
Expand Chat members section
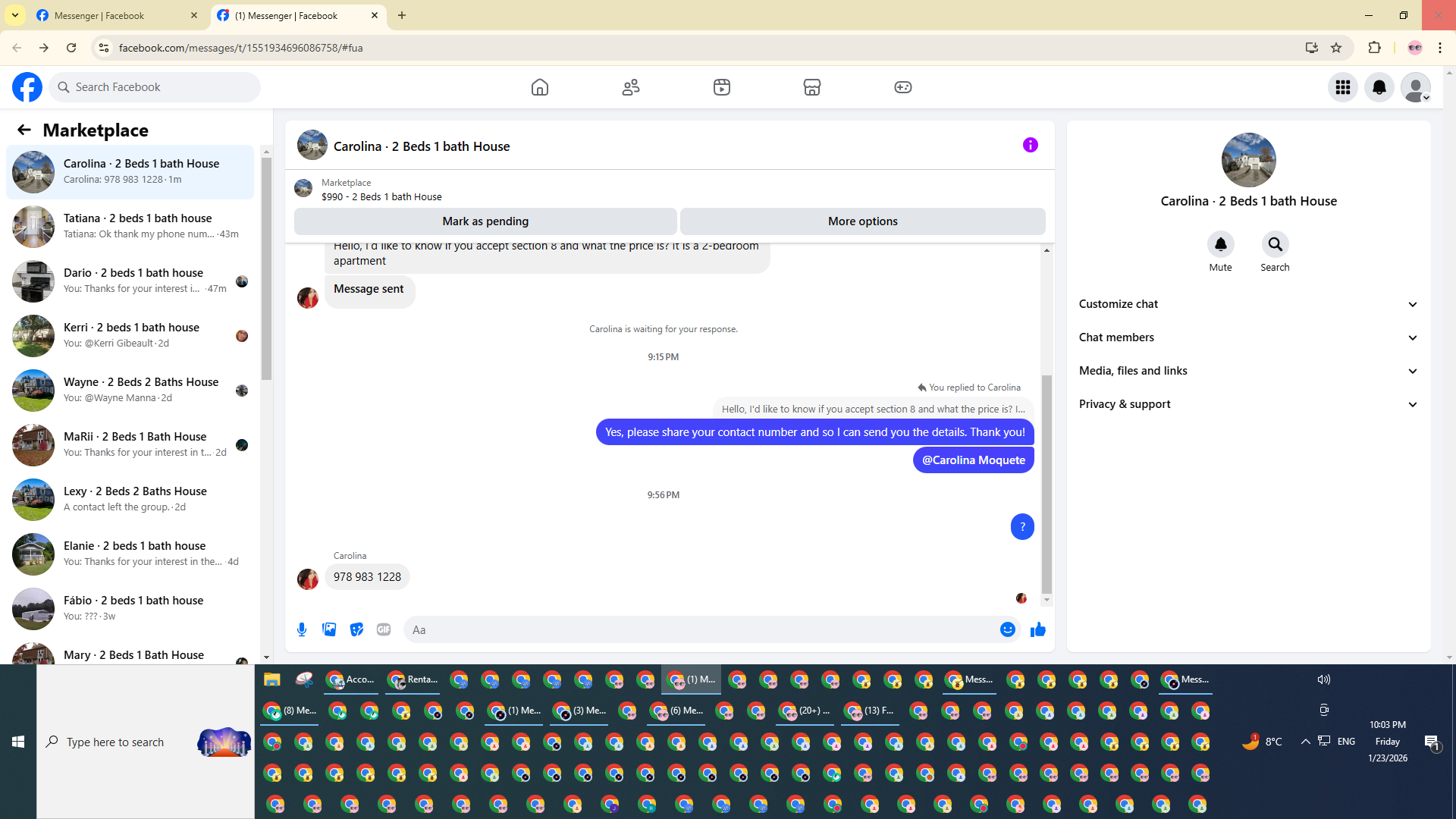1248,337
